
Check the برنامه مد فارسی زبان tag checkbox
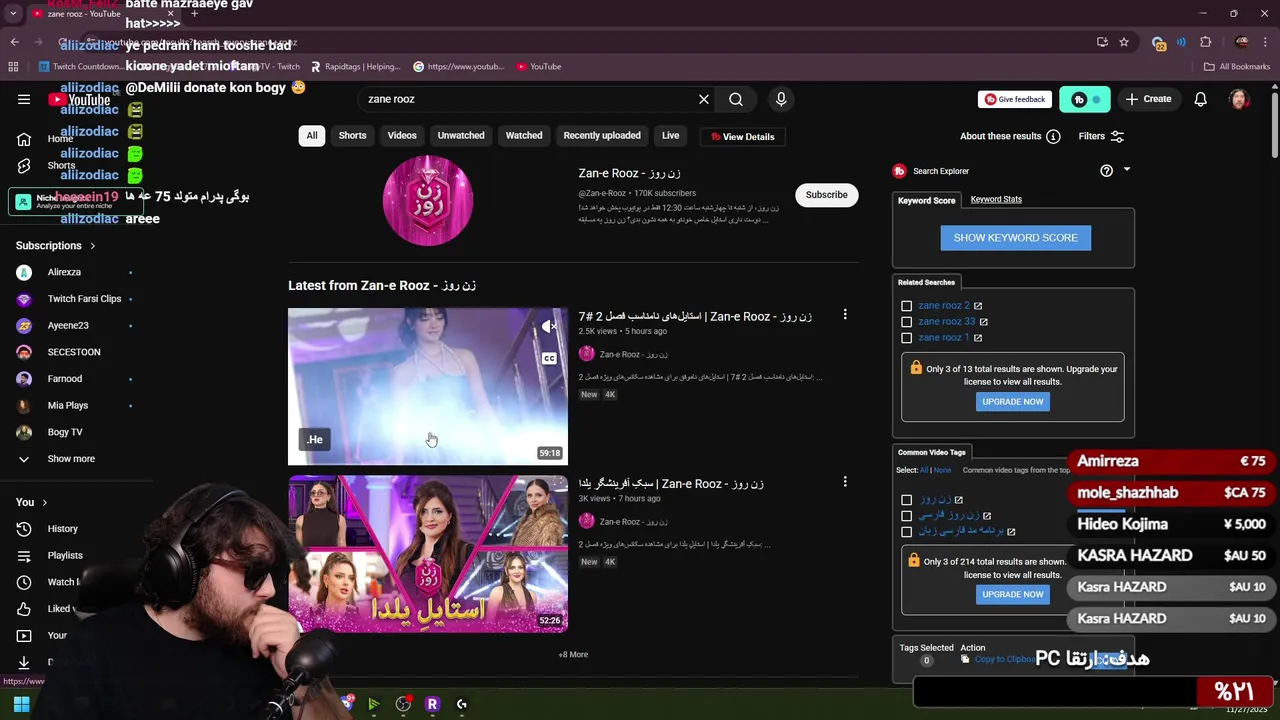(907, 532)
